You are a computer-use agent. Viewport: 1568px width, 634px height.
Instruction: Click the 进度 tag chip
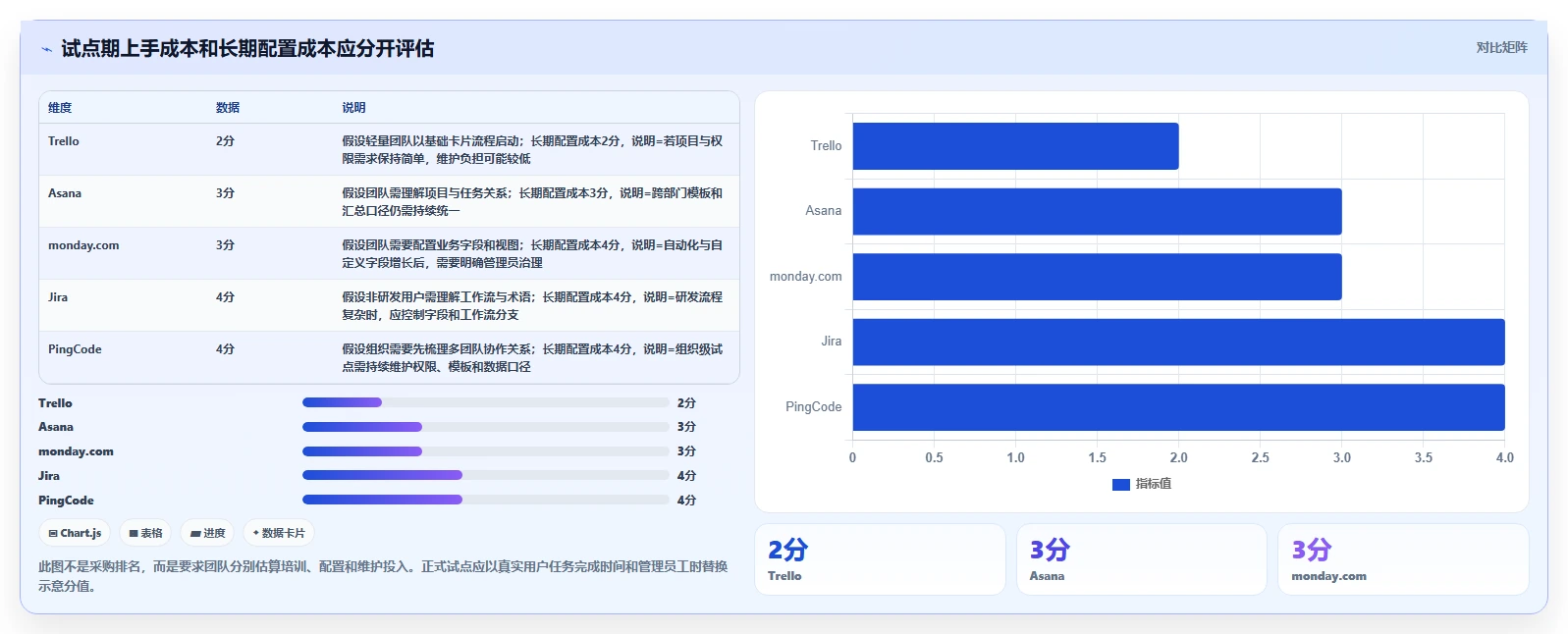click(x=207, y=533)
